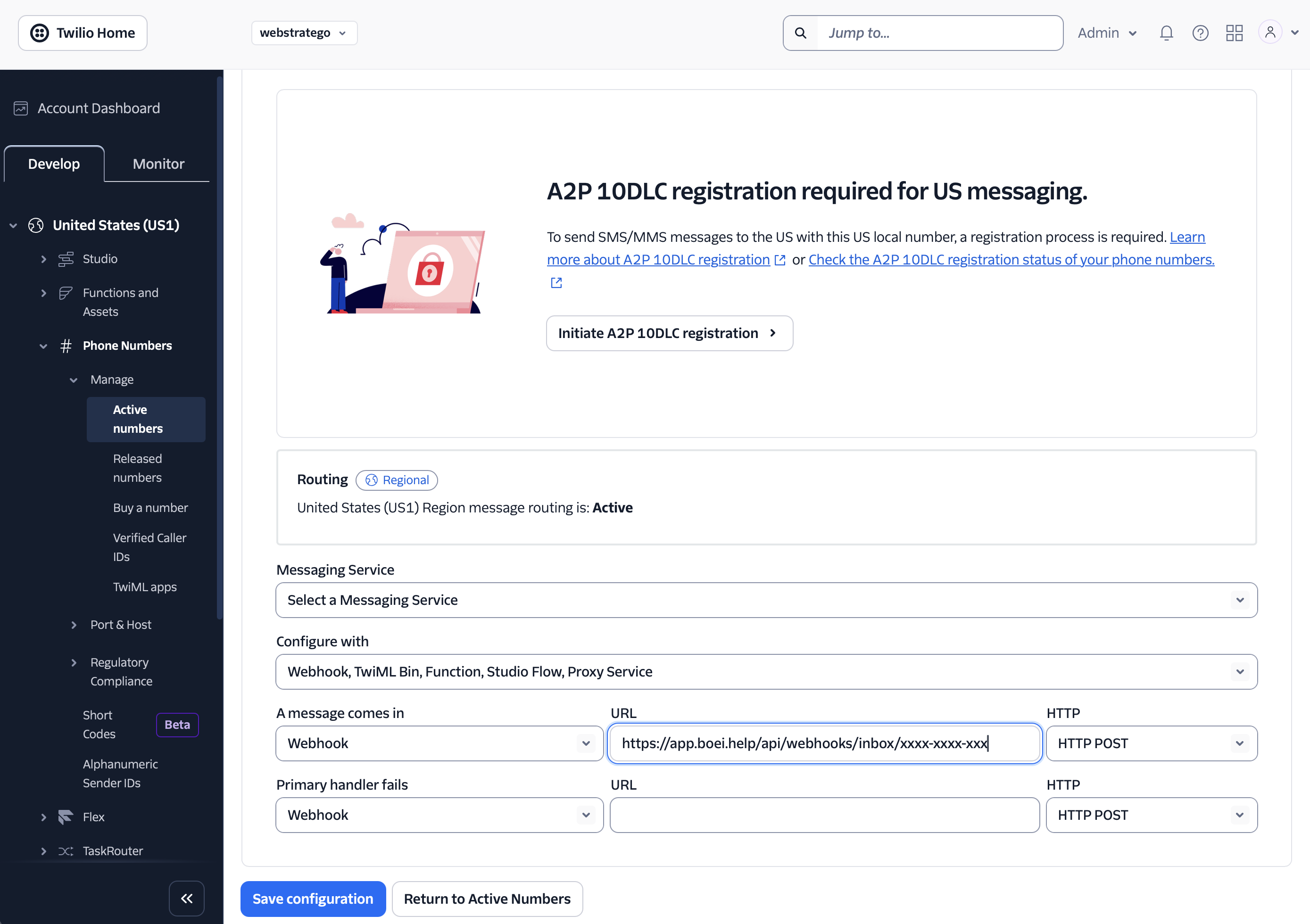
Task: Click Return to Active Numbers
Action: [x=487, y=899]
